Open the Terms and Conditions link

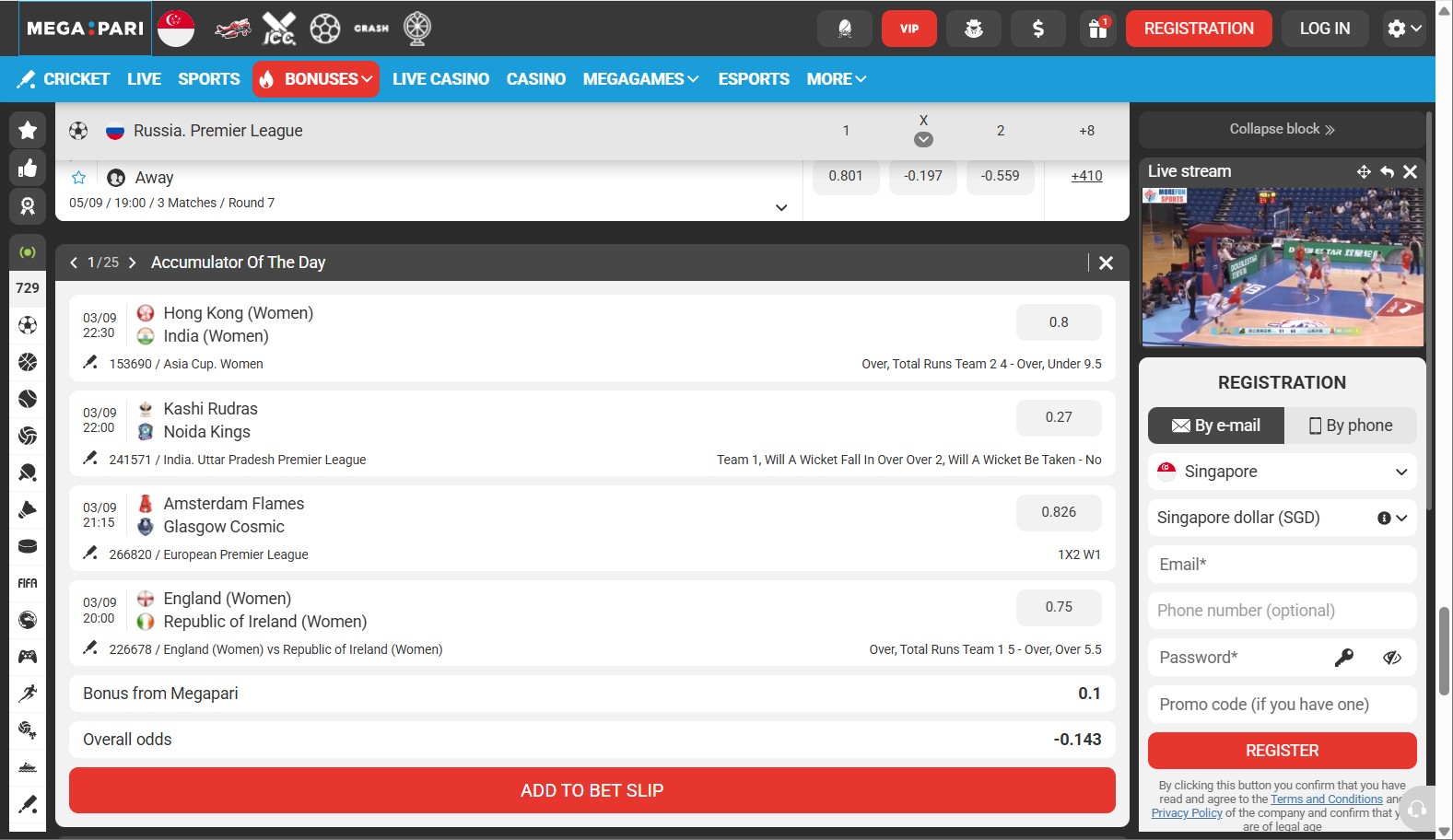[x=1327, y=799]
